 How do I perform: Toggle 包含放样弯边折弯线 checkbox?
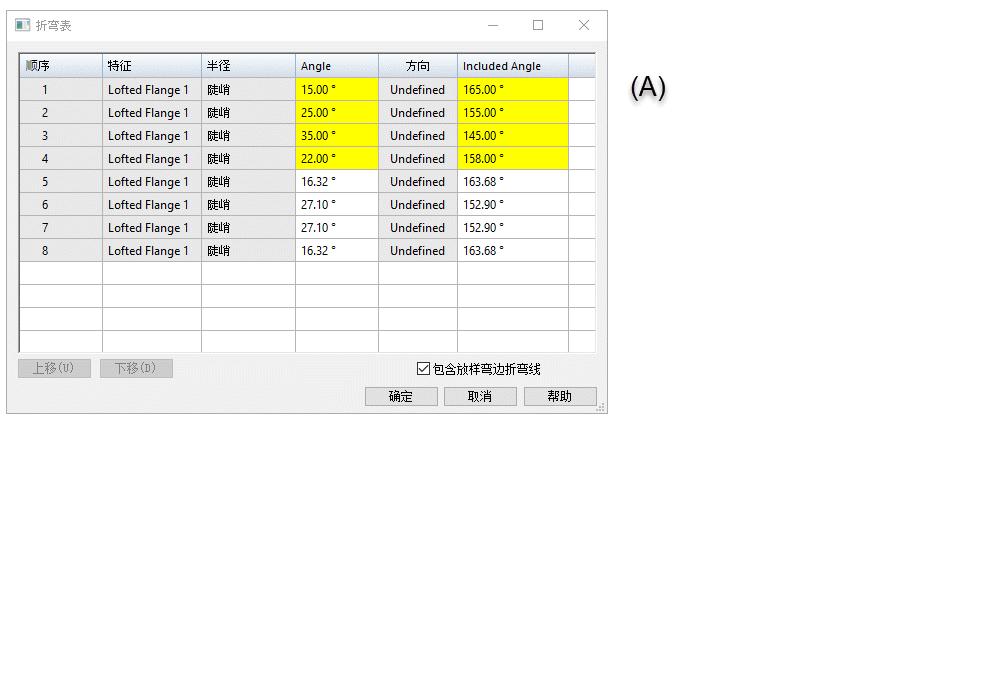pyautogui.click(x=423, y=369)
